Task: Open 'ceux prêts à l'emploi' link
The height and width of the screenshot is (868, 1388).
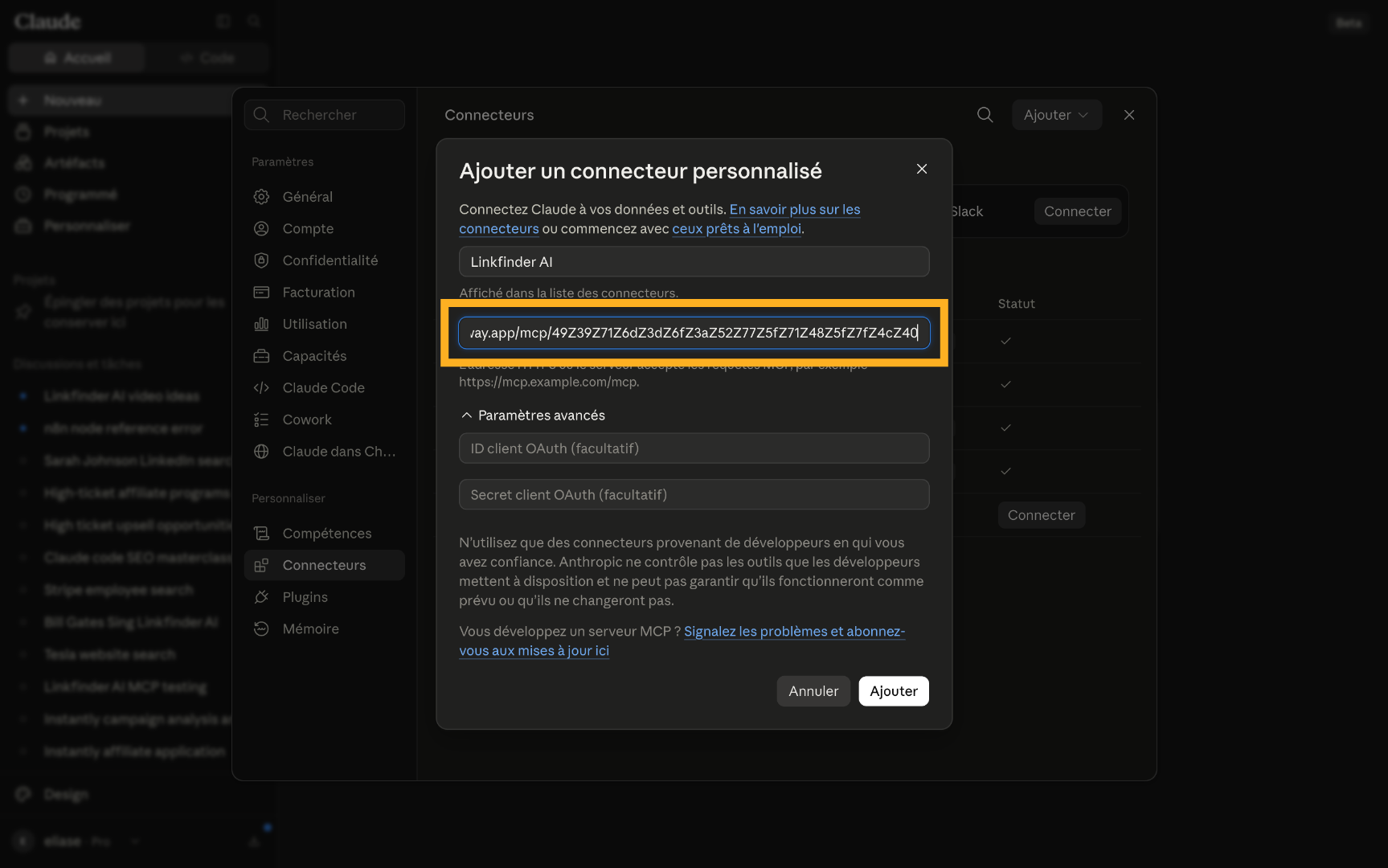Action: click(737, 229)
